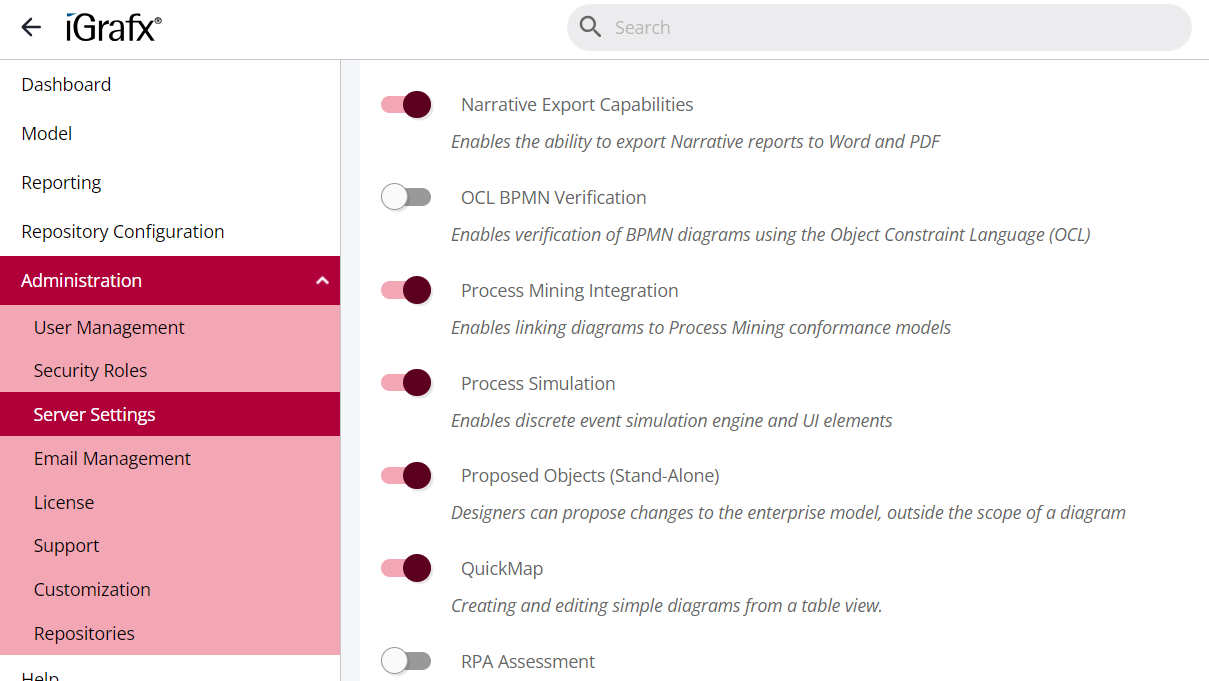
Task: Select the License submenu item
Action: (x=64, y=503)
